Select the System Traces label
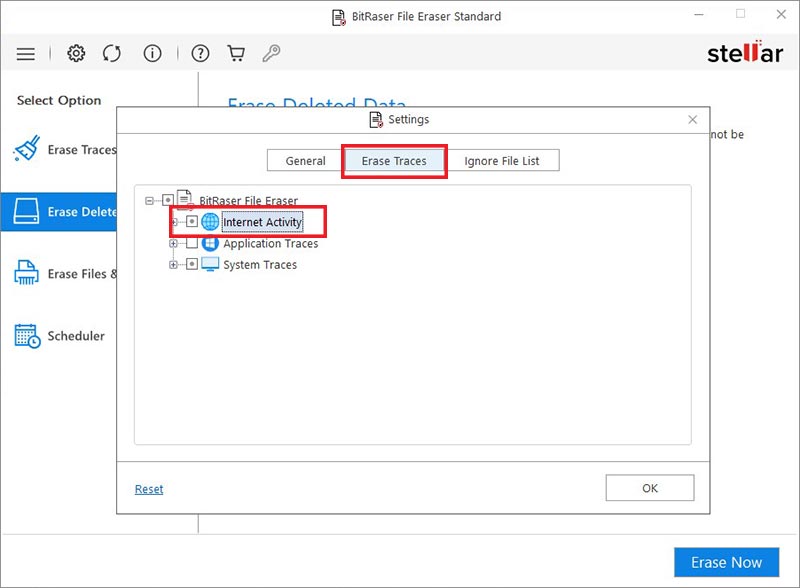The image size is (800, 588). point(260,264)
